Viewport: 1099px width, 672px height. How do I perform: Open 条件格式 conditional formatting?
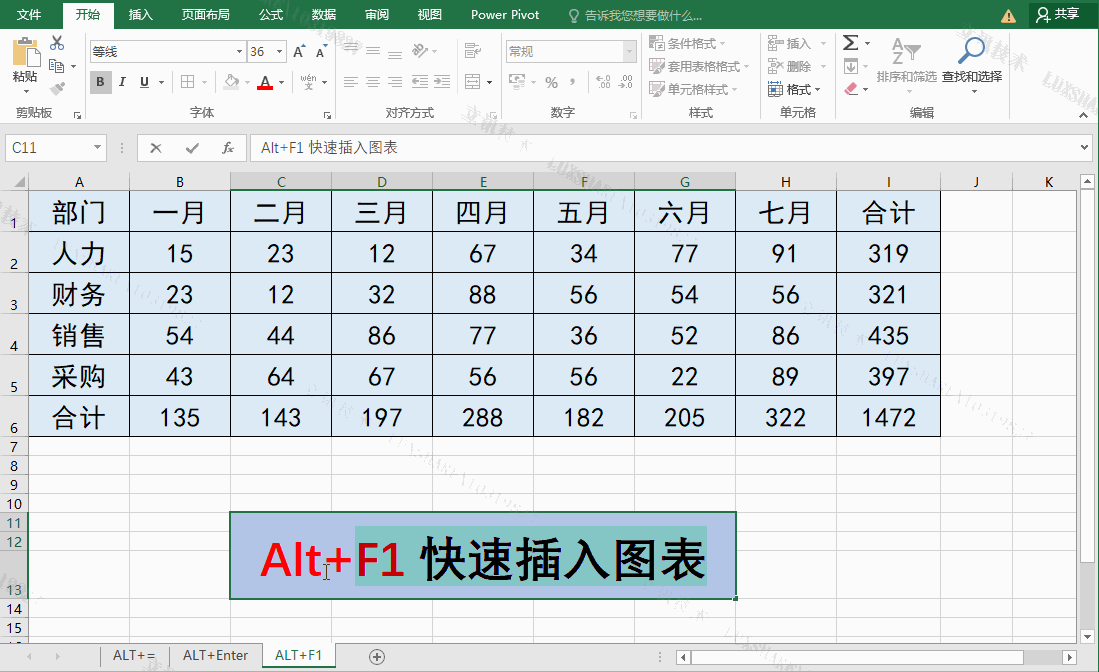(687, 43)
